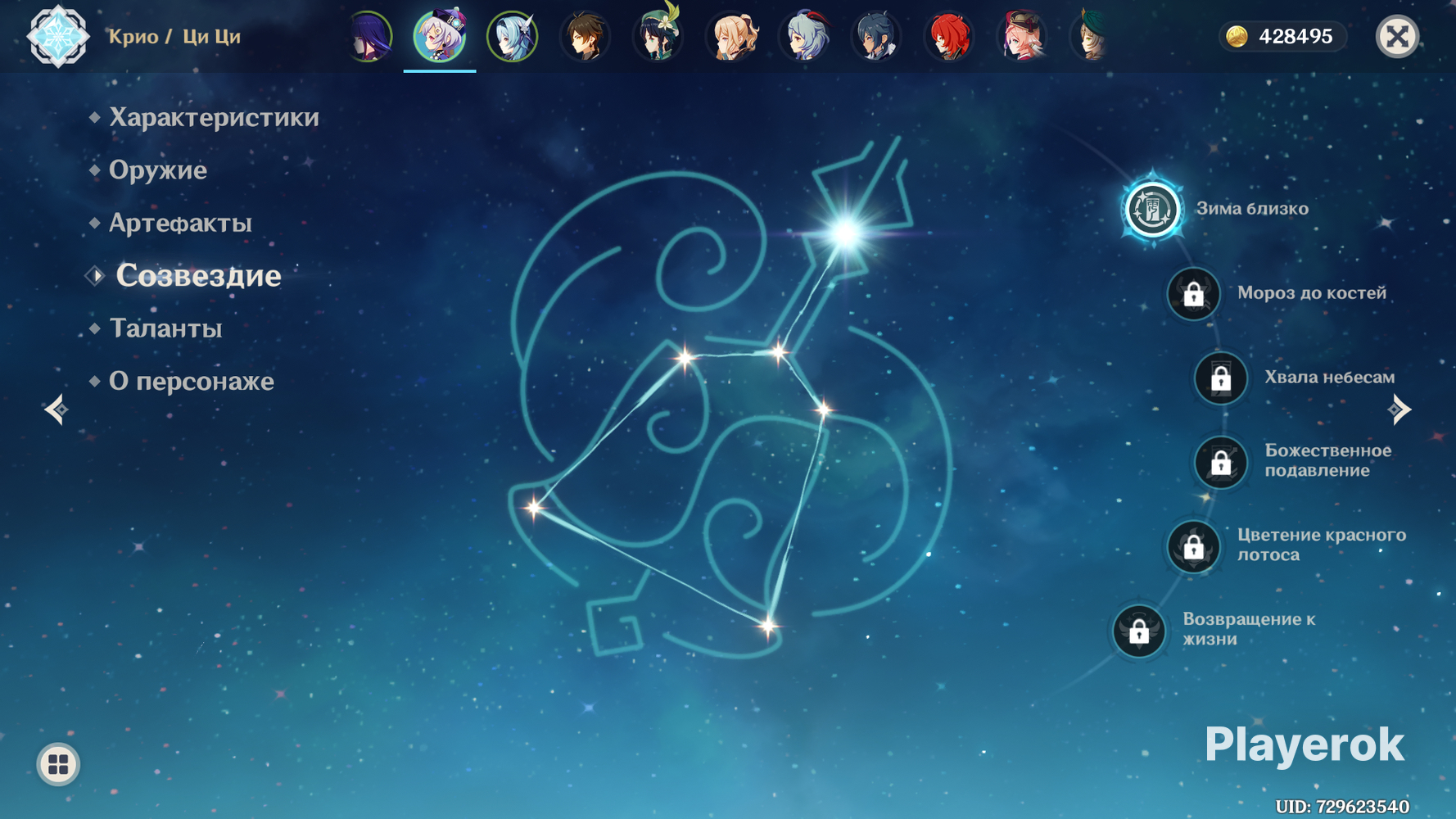The image size is (1456, 819).
Task: Click the lock icon for Мороз до костей
Action: 1193,293
